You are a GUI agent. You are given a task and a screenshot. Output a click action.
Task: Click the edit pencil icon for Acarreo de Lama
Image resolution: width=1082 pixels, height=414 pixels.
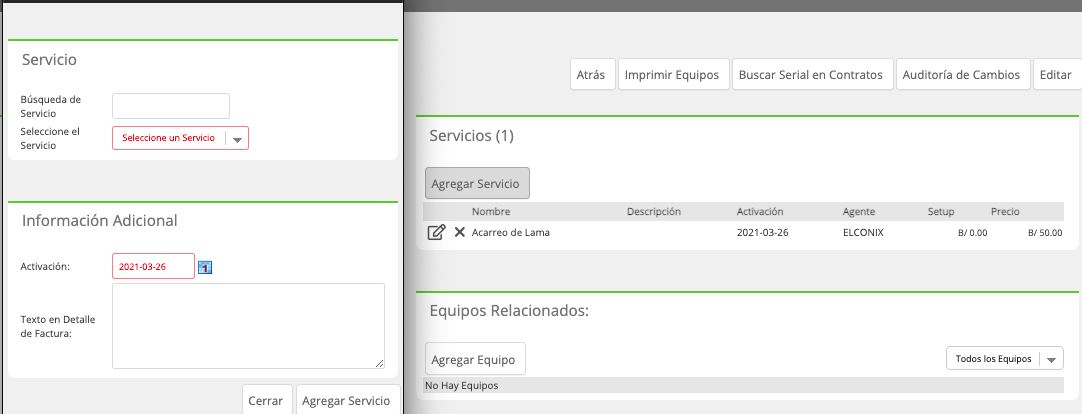[x=436, y=233]
